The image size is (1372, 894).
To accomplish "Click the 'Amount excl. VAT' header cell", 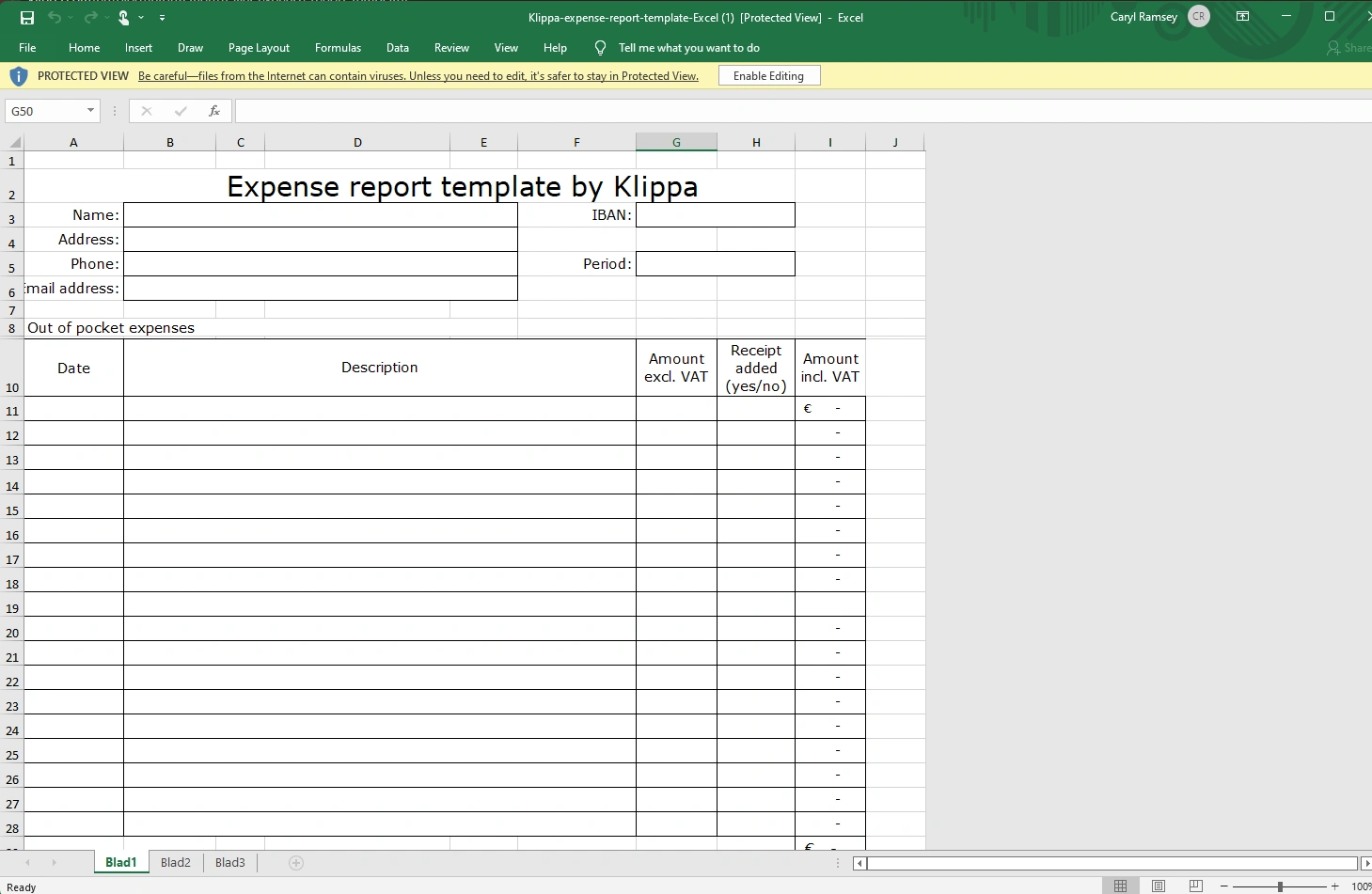I will pos(676,368).
